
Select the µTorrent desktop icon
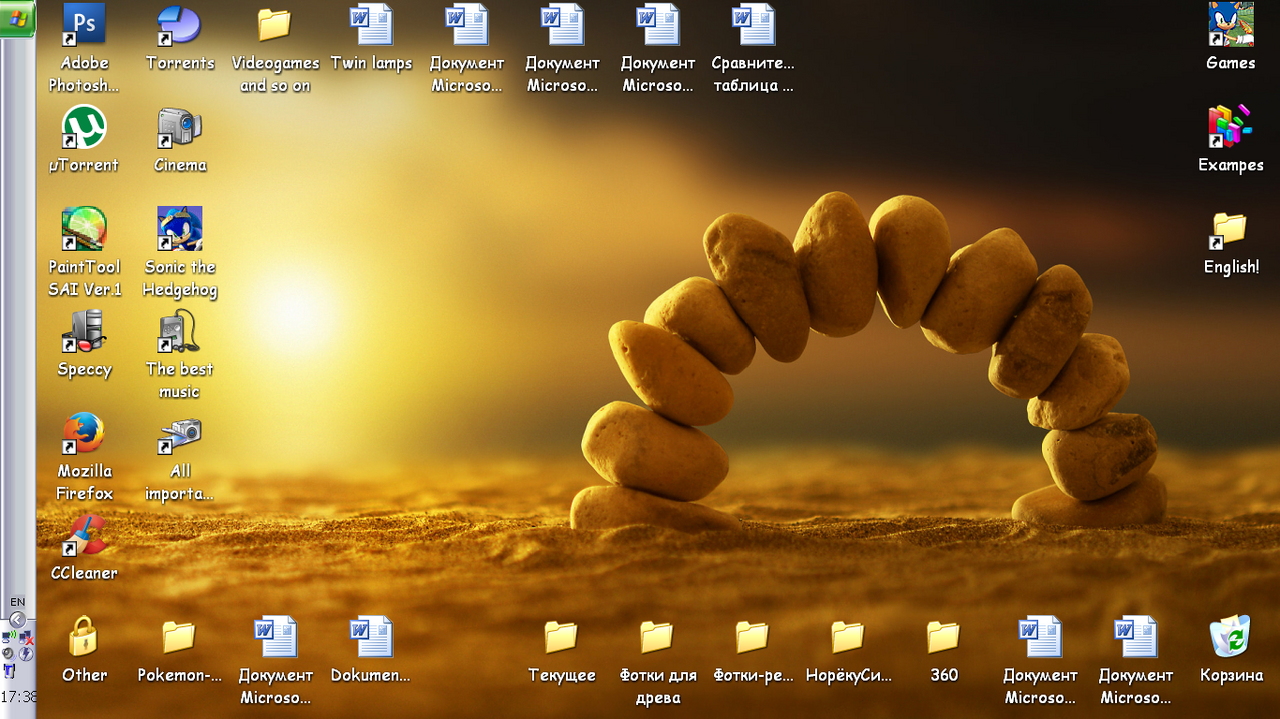pos(84,128)
